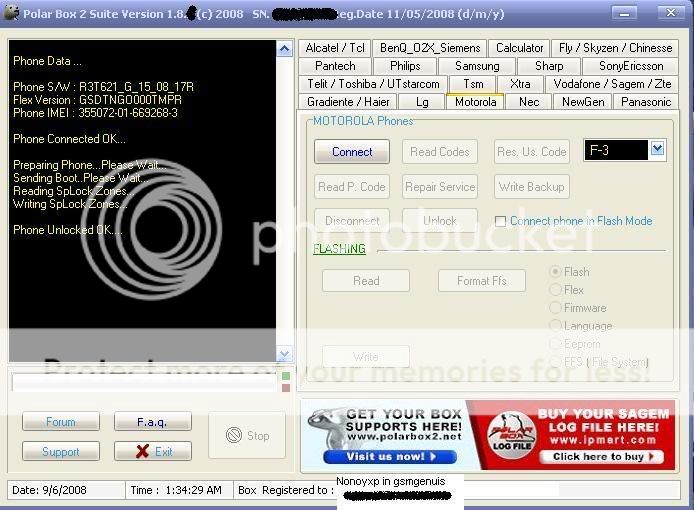Select the Eeprom radio button
This screenshot has height=510, width=694.
tap(555, 344)
